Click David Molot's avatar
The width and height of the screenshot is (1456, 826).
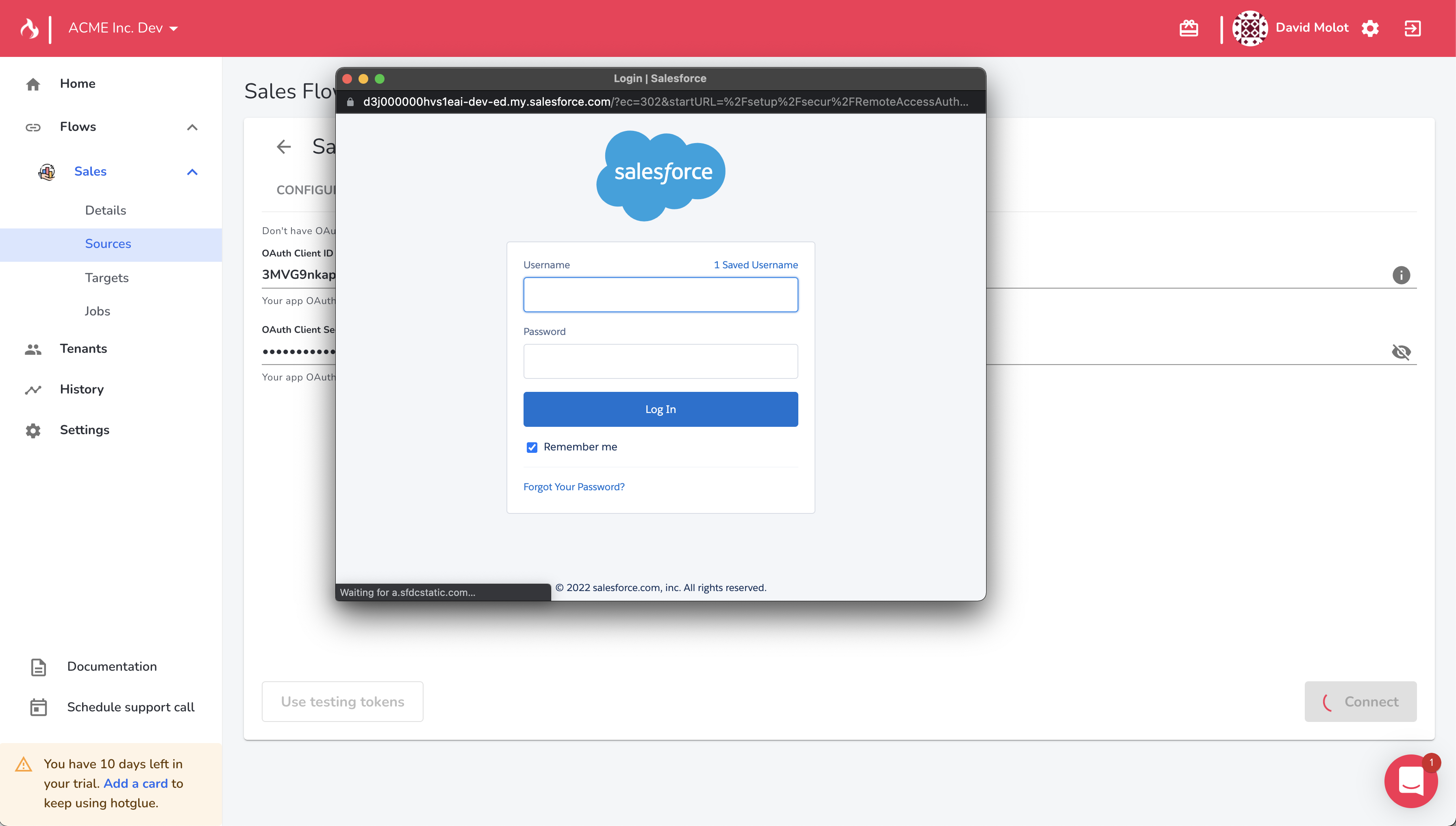click(1250, 28)
